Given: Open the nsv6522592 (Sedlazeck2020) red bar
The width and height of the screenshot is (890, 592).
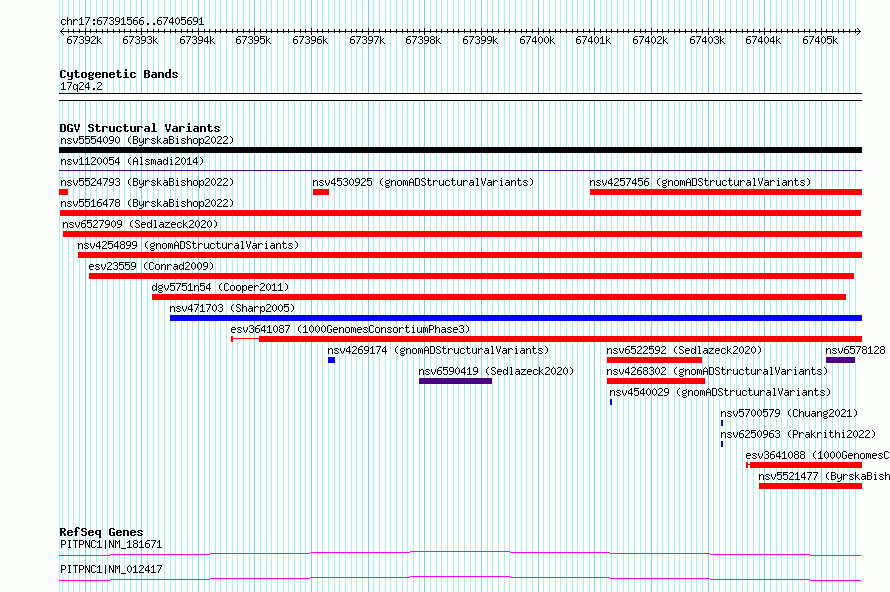Looking at the screenshot, I should 654,360.
